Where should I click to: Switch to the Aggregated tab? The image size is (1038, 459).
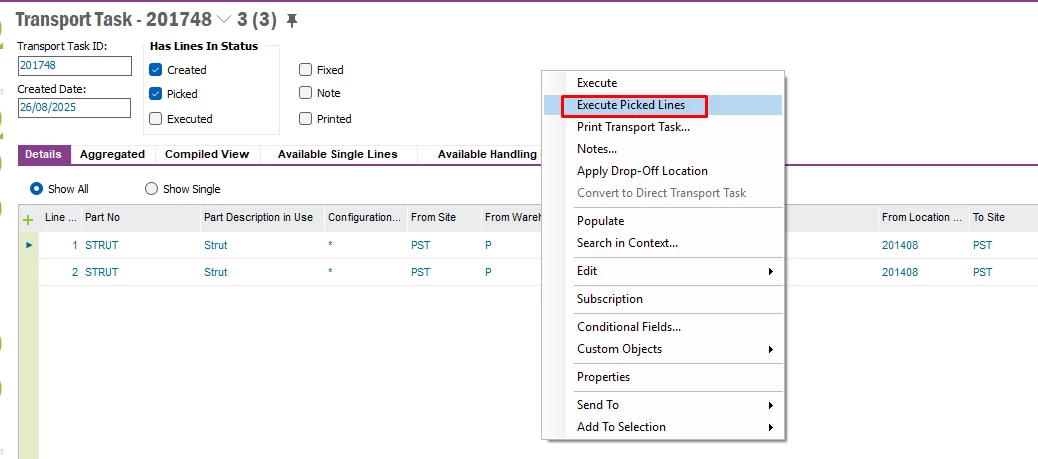(x=112, y=155)
